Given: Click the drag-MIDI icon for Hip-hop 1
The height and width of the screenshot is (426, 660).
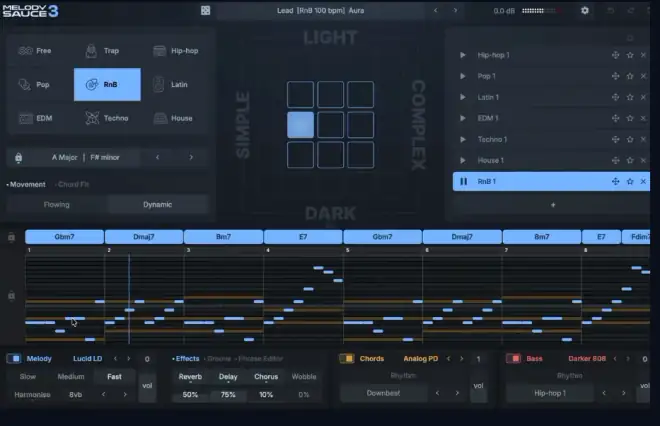Looking at the screenshot, I should tap(615, 55).
